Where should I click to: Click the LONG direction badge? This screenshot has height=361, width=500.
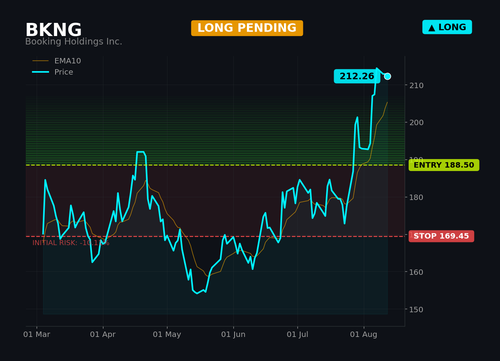pos(447,27)
